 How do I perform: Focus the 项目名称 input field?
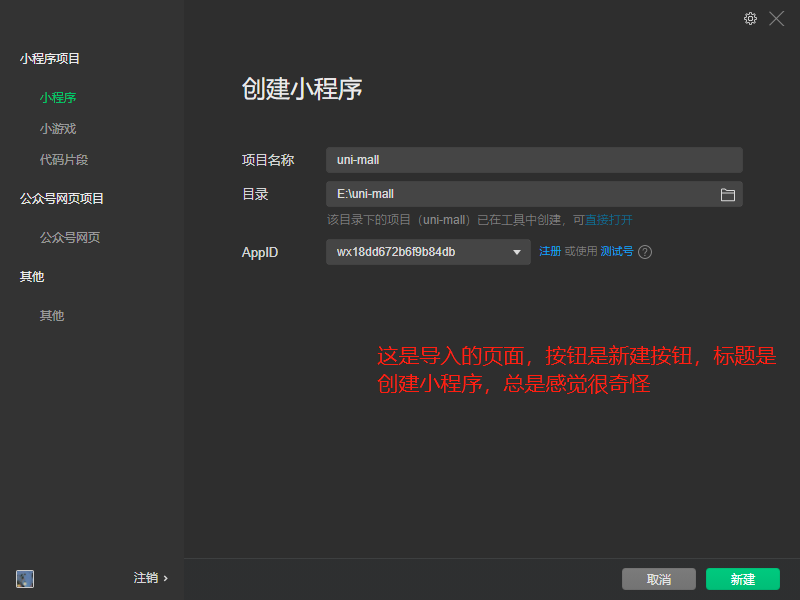click(534, 160)
